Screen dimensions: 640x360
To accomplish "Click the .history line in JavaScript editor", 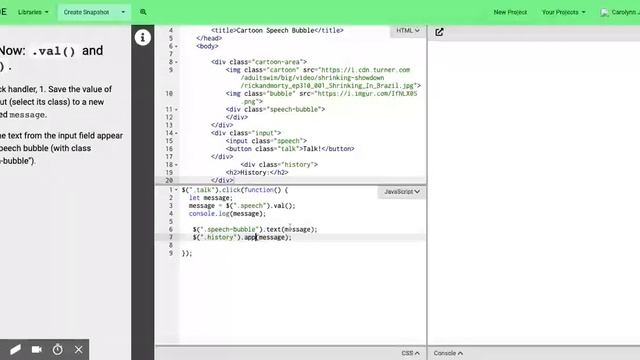I will (x=242, y=238).
